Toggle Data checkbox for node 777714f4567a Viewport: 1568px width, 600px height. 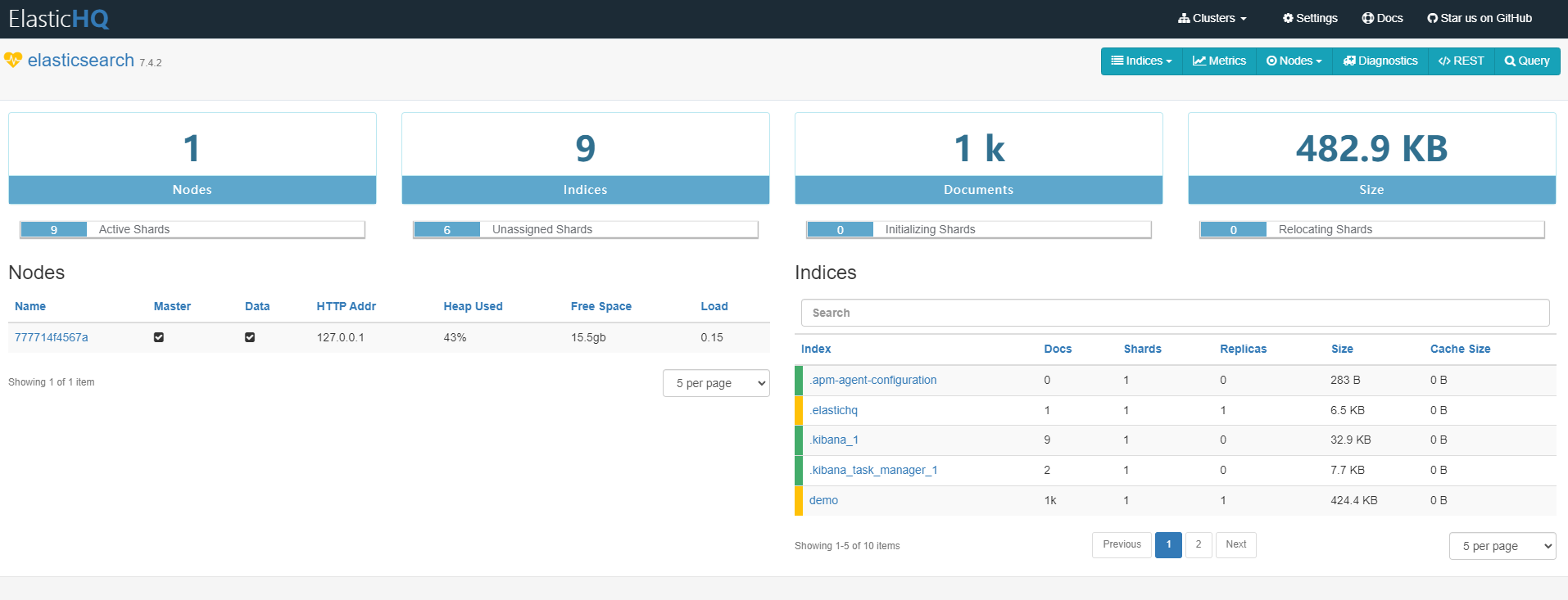pos(250,337)
